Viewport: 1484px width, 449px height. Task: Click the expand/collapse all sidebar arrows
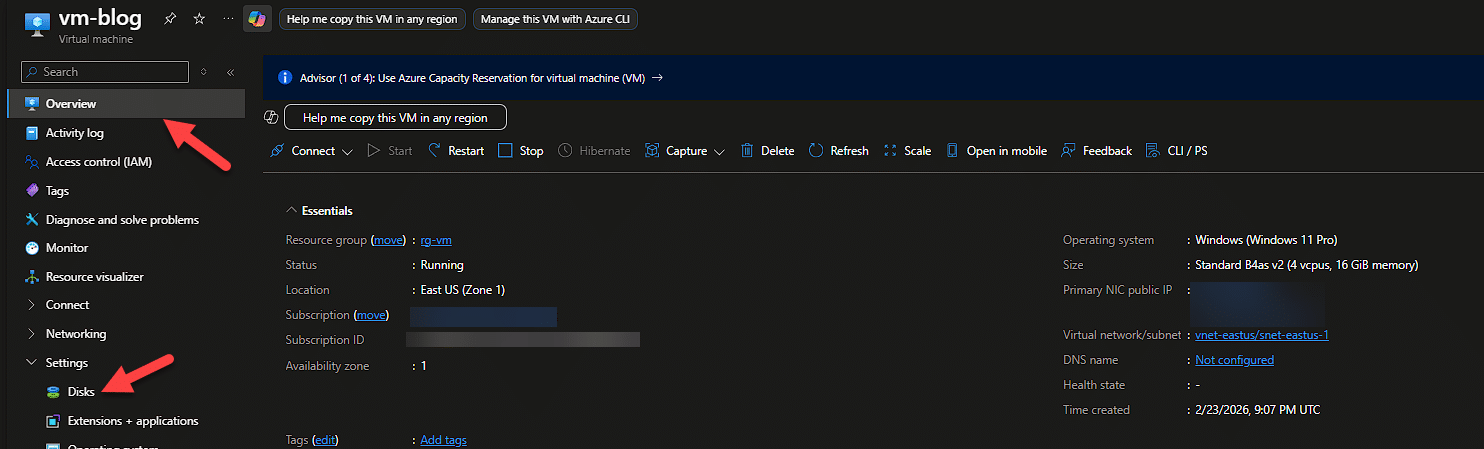point(204,72)
